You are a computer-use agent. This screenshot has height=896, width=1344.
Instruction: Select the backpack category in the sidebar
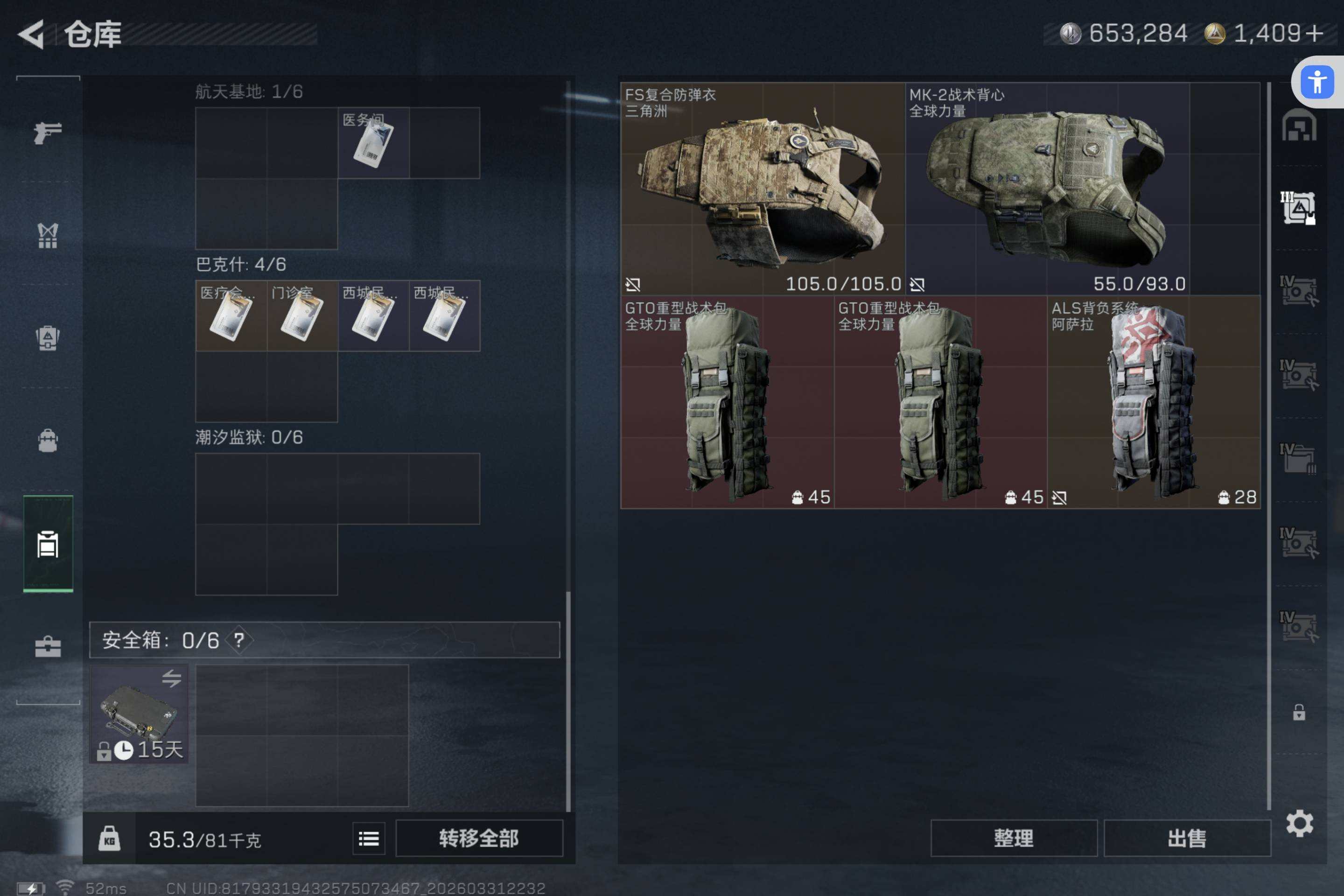click(x=48, y=441)
